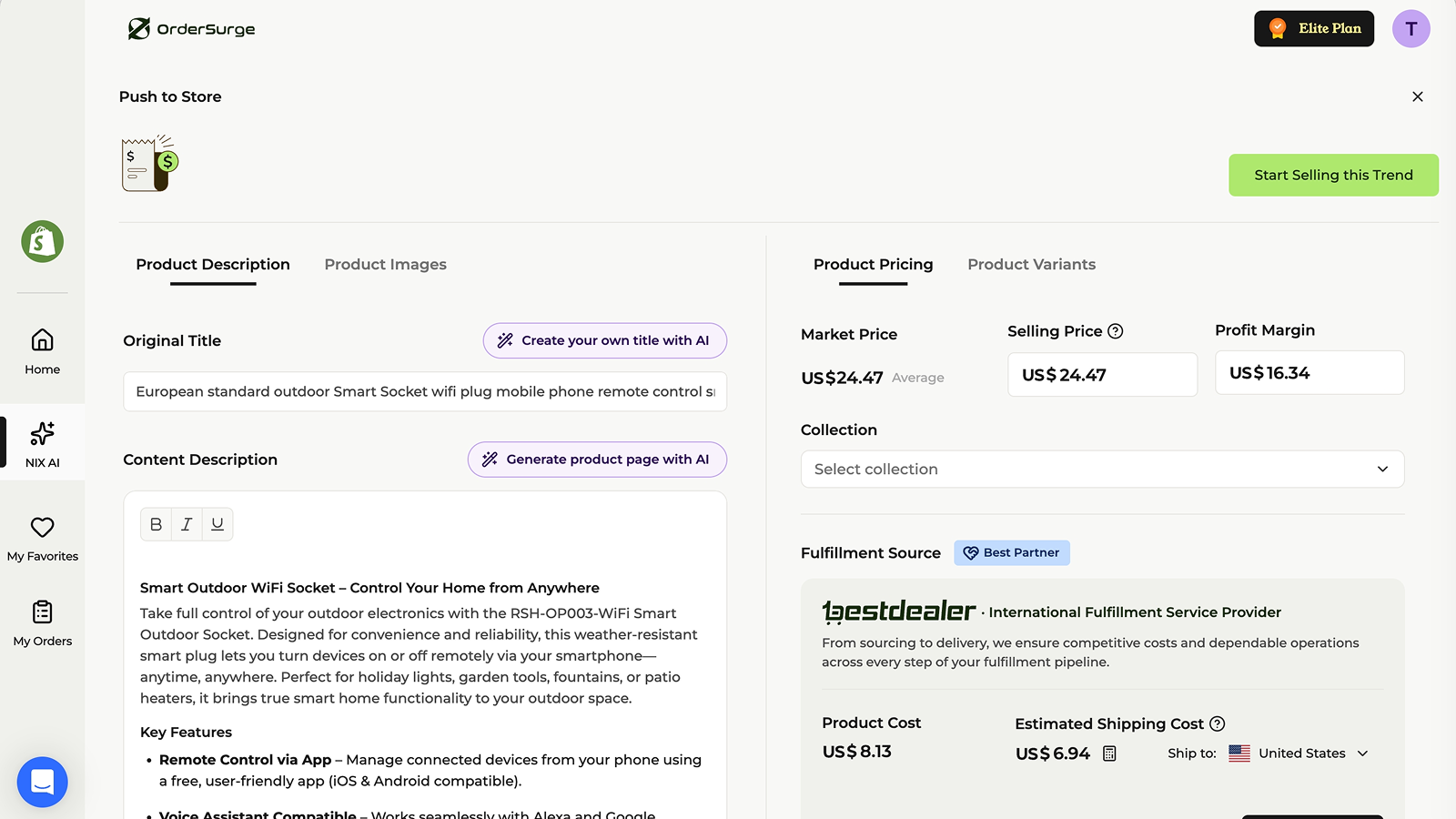This screenshot has width=1456, height=819.
Task: Open the user profile avatar menu
Action: pos(1410,29)
